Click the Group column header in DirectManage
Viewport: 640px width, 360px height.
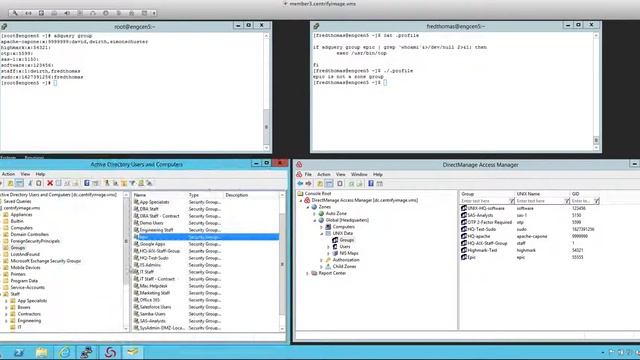coord(487,194)
